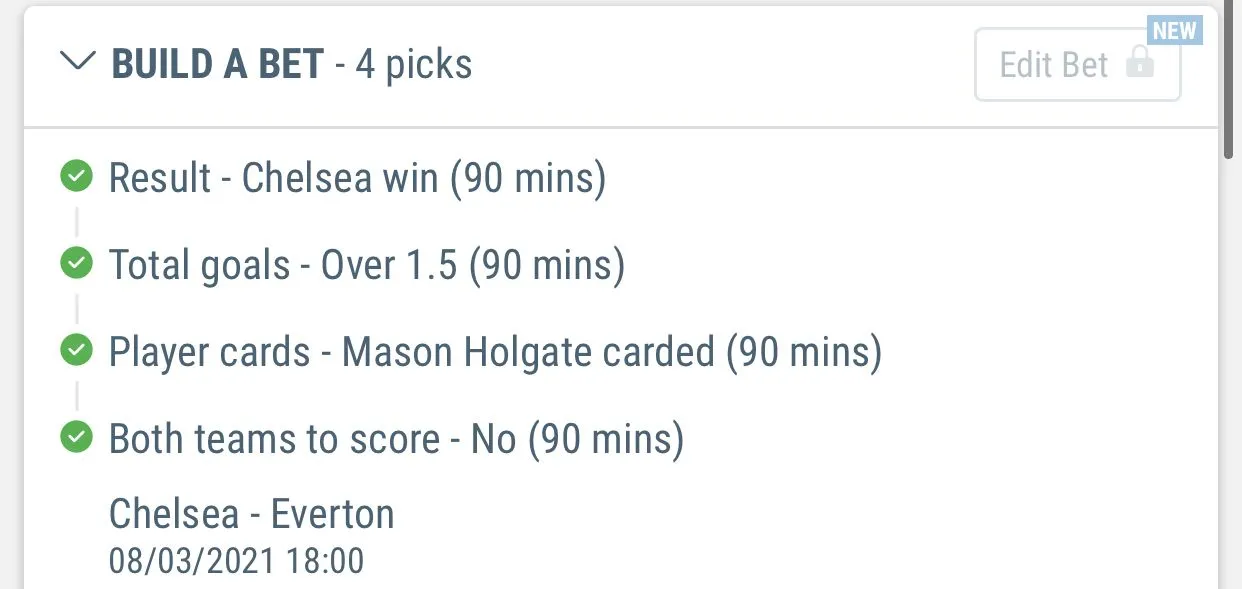Click connector line below the Result check
The image size is (1242, 589).
[76, 221]
